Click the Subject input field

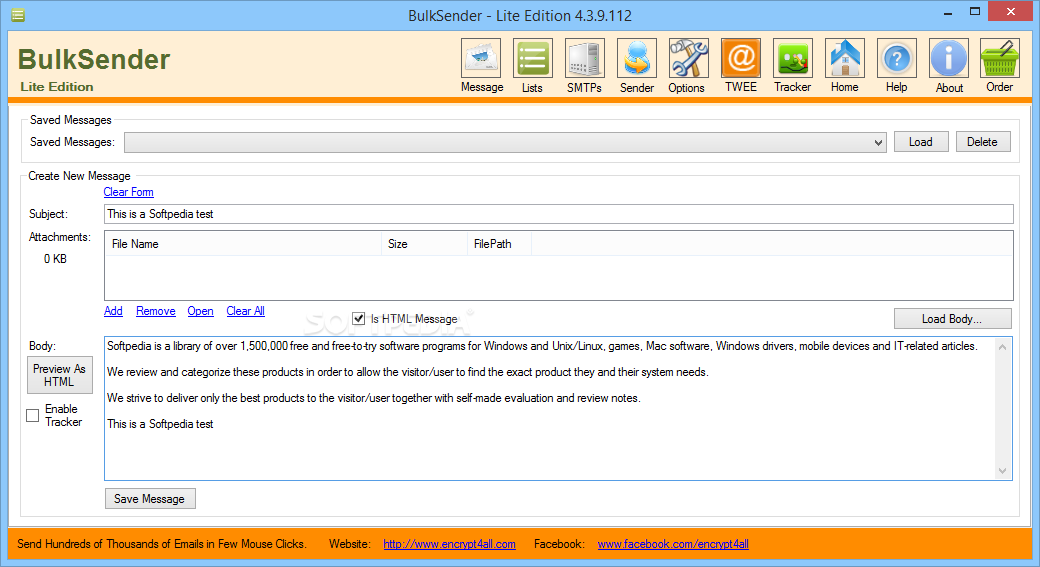(558, 214)
